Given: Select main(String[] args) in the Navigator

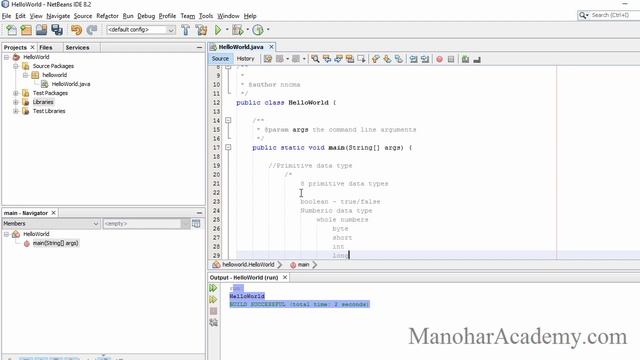Looking at the screenshot, I should click(56, 243).
